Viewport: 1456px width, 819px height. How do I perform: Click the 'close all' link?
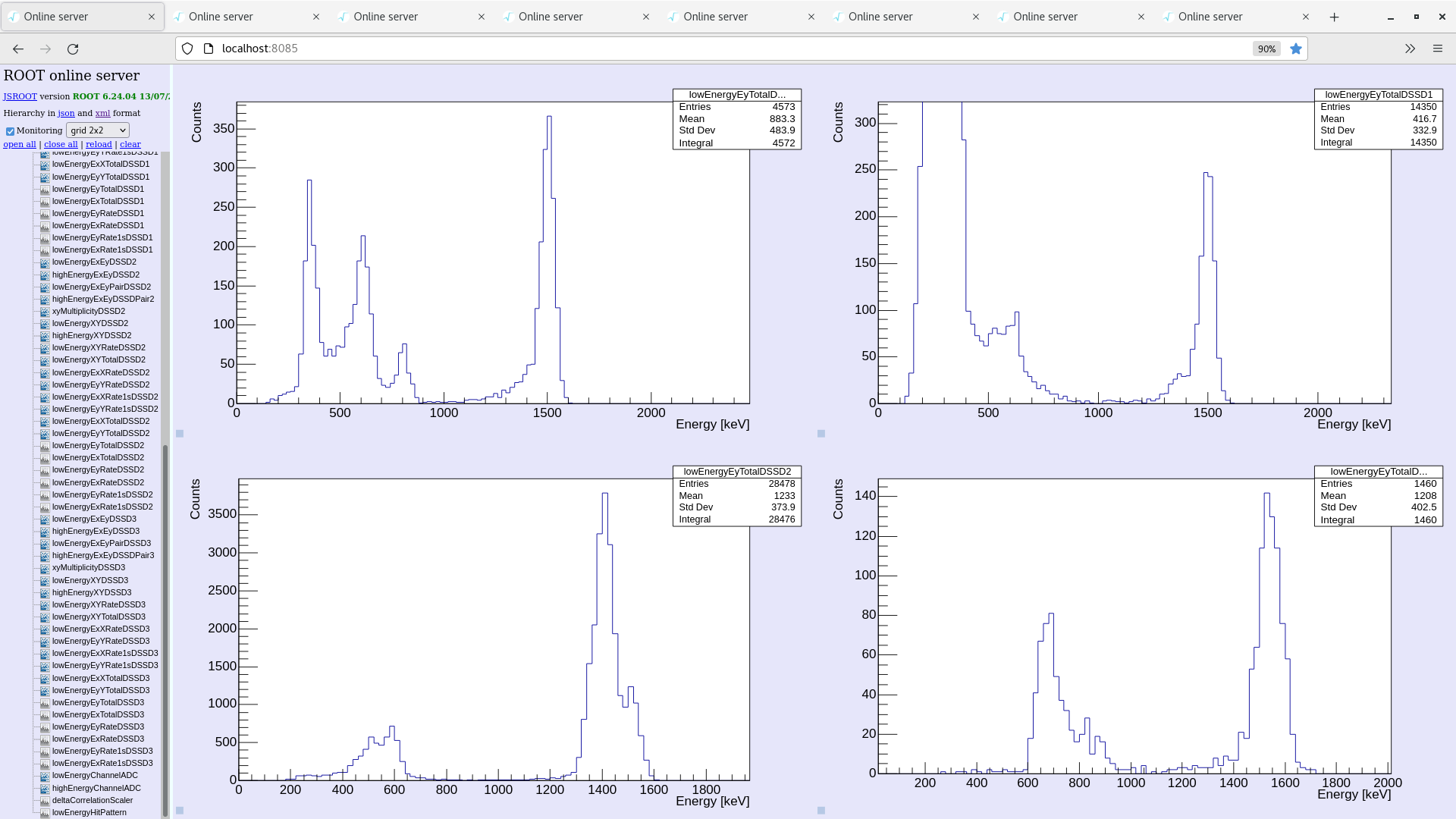click(x=61, y=144)
